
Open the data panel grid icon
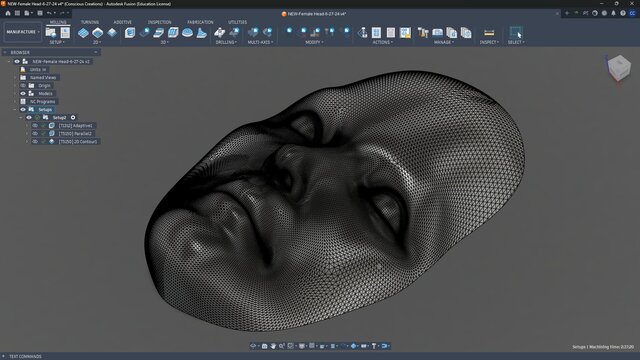coord(17,13)
